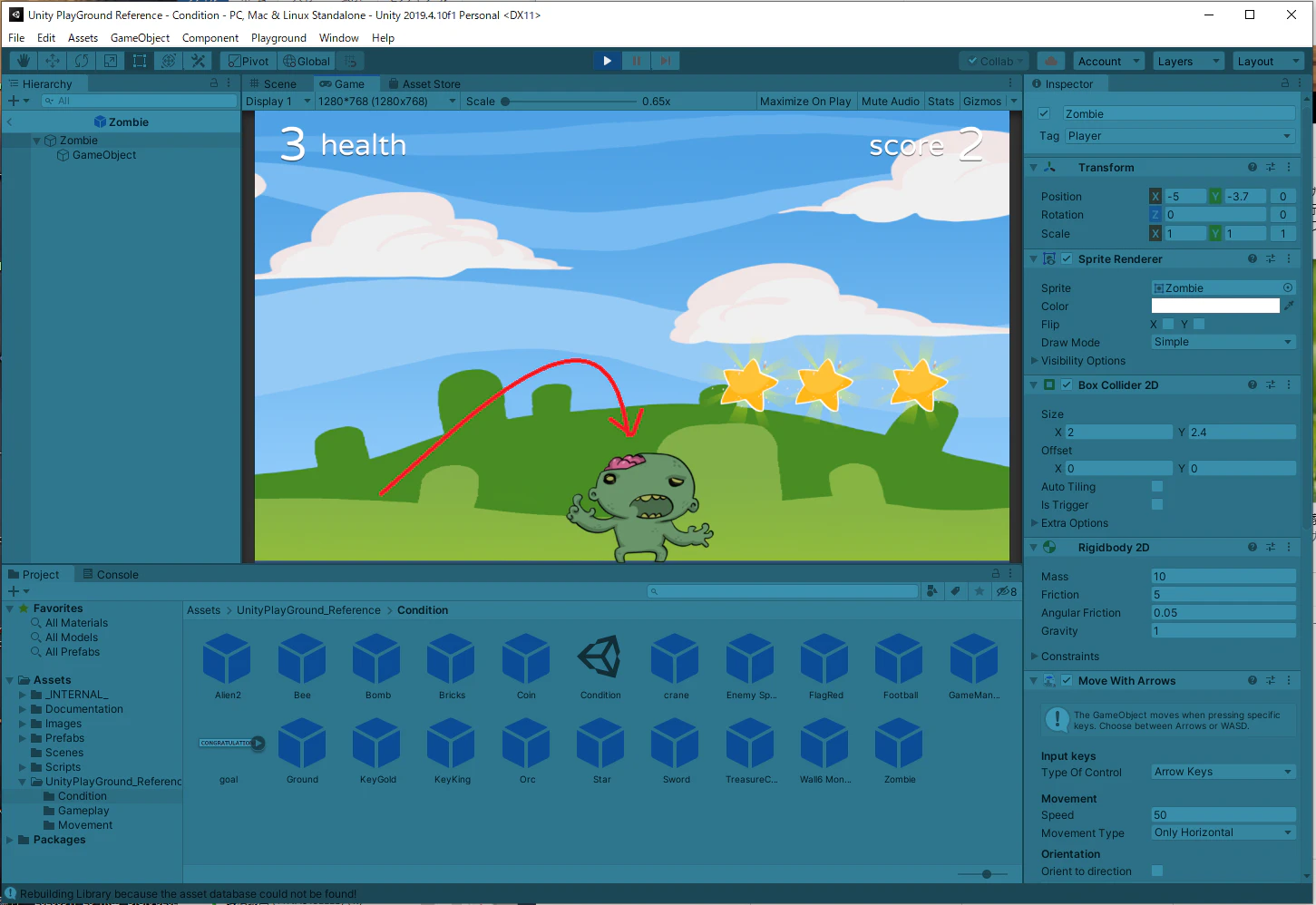1316x905 pixels.
Task: Click the Sprite object picker circle
Action: point(1288,287)
